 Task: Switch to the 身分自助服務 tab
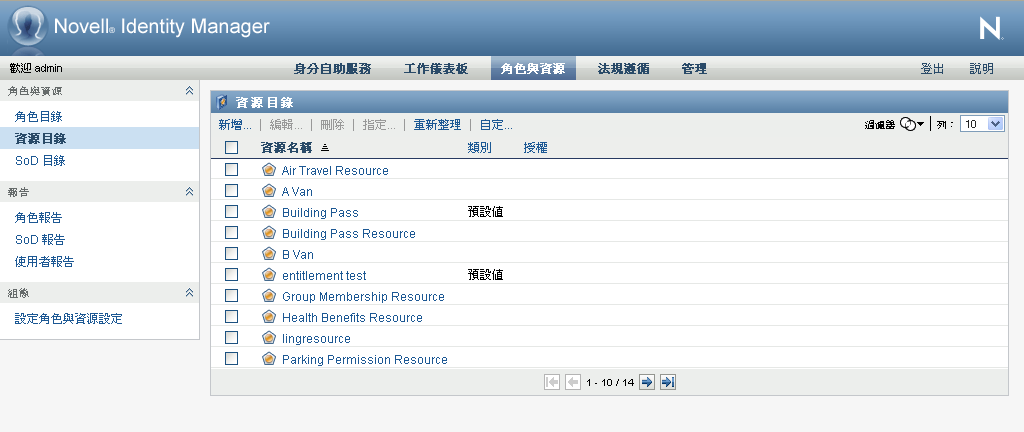(x=332, y=69)
